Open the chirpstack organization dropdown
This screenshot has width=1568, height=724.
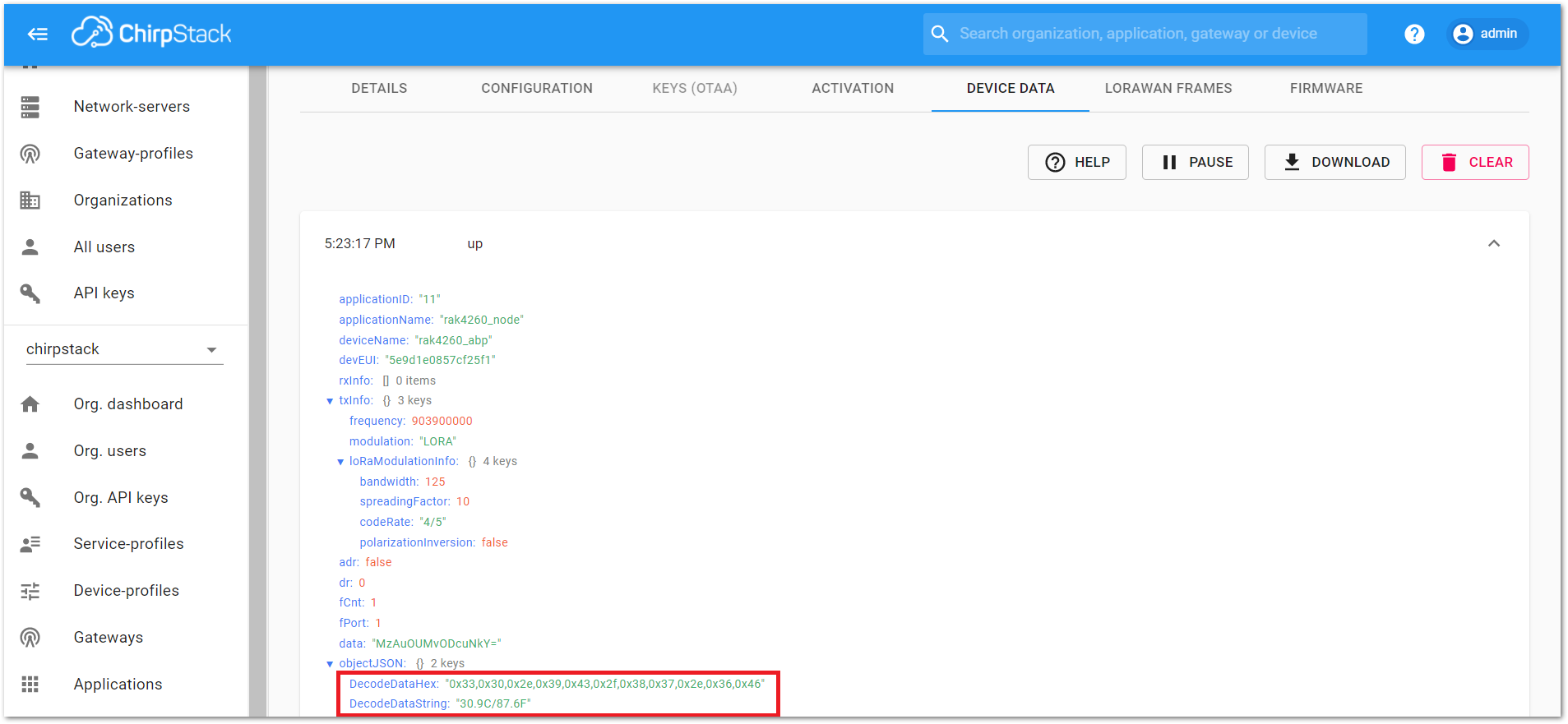(124, 349)
